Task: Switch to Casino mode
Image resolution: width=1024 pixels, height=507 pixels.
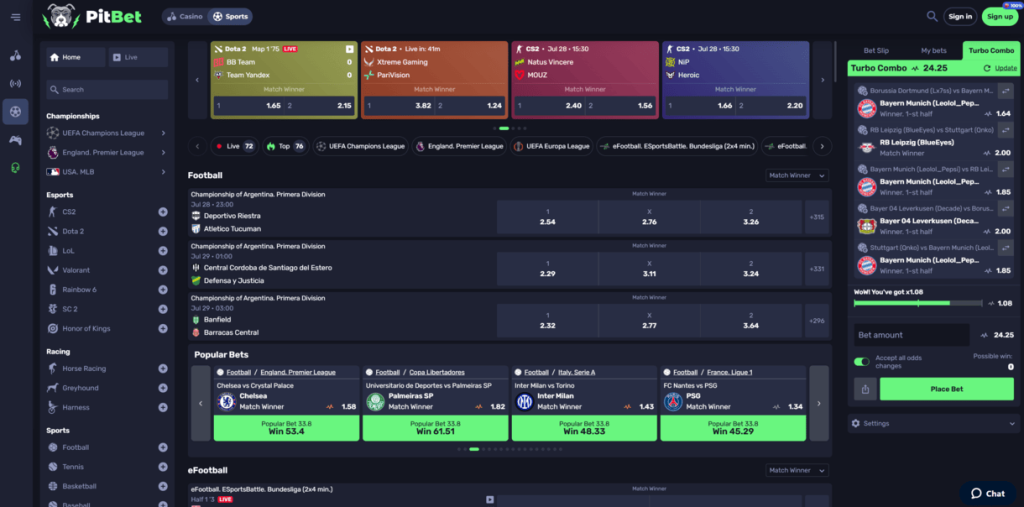Action: tap(184, 16)
